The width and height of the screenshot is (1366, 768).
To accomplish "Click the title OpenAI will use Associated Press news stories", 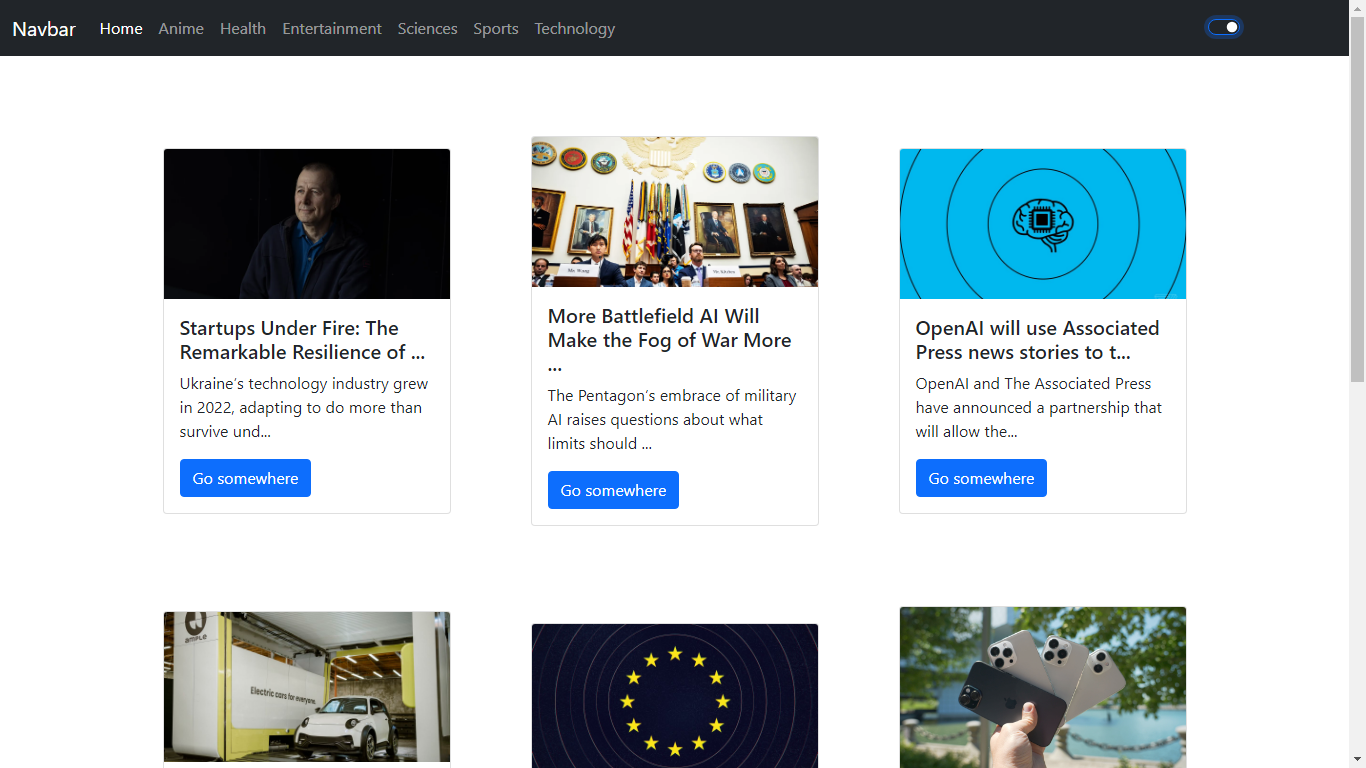I will (x=1038, y=340).
